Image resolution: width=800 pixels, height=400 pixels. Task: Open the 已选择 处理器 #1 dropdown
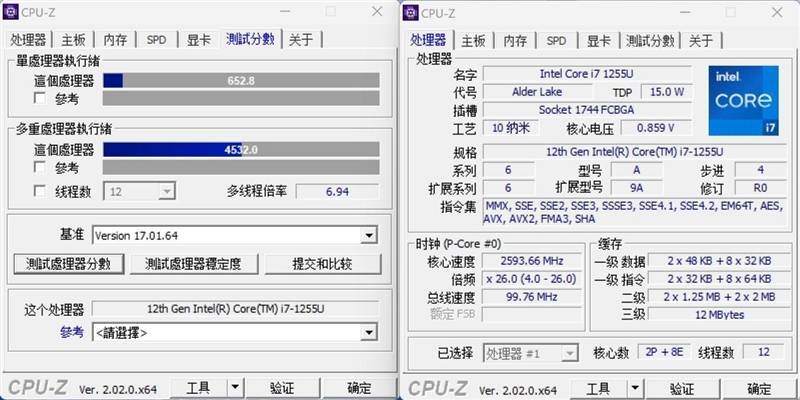point(531,353)
